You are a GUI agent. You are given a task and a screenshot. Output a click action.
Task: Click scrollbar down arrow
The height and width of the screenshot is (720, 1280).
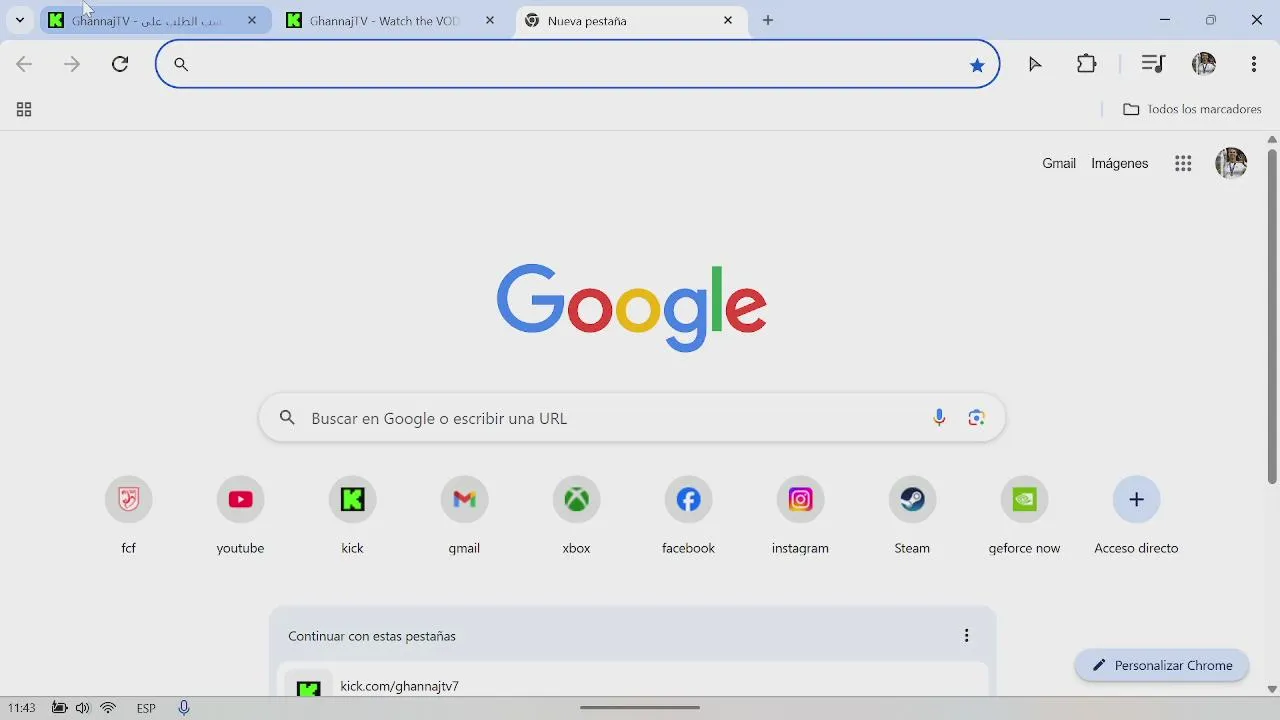(x=1272, y=689)
